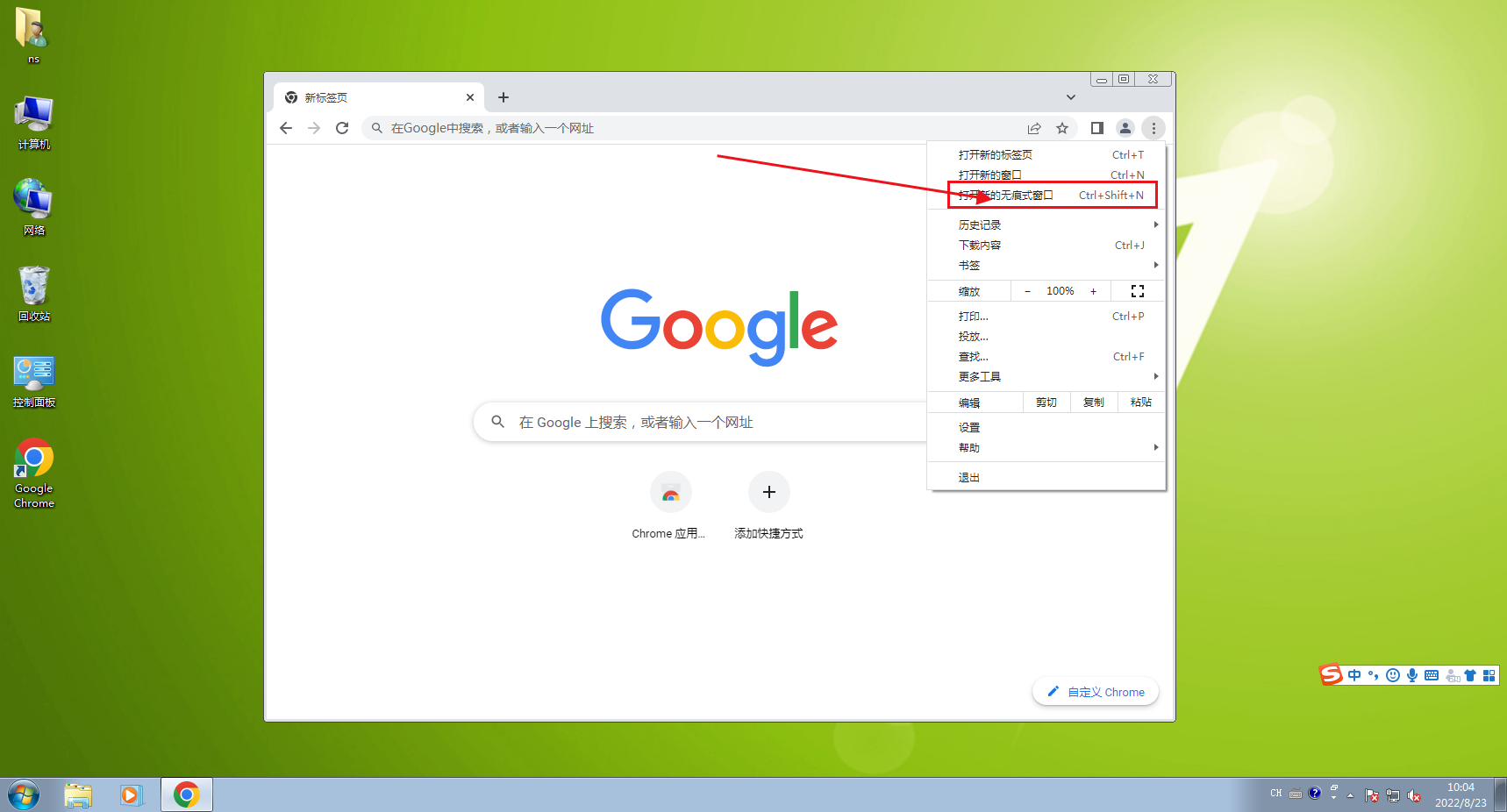1507x812 pixels.
Task: Toggle Chinese/English input via the 中 icon
Action: pyautogui.click(x=1354, y=675)
